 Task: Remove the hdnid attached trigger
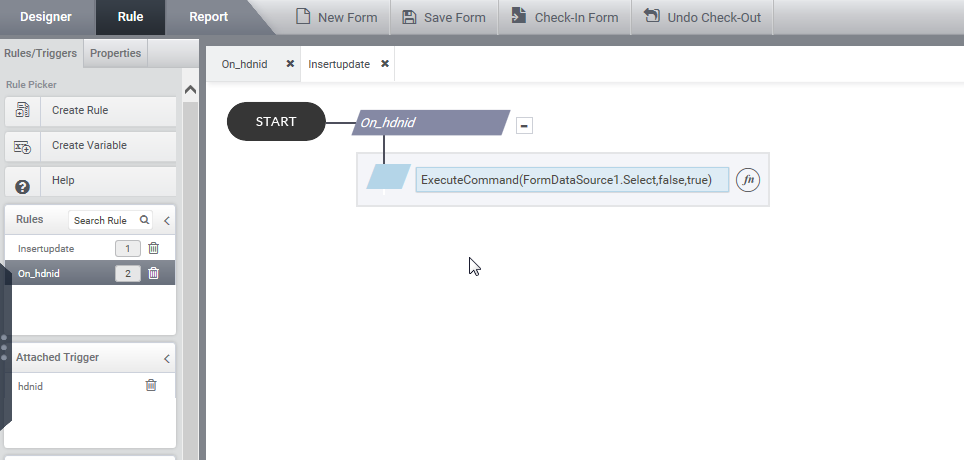151,385
